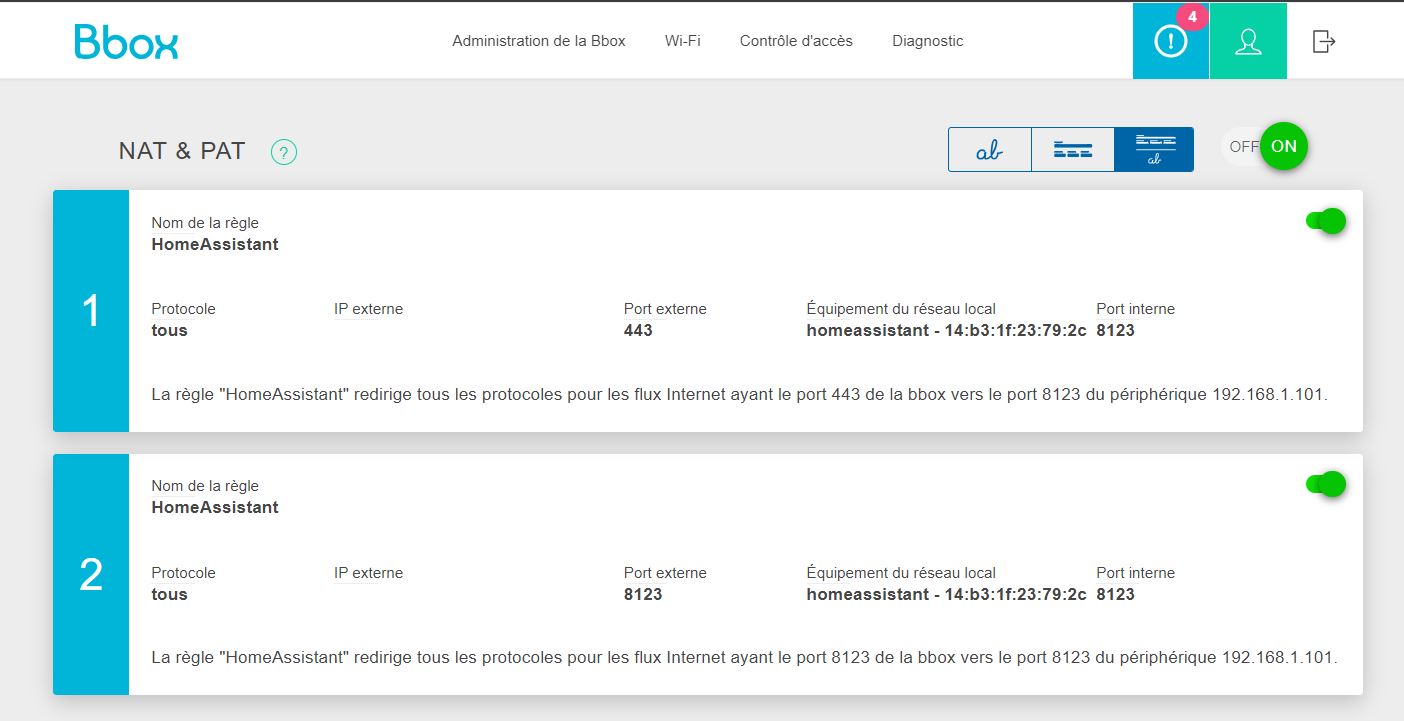The height and width of the screenshot is (721, 1404).
Task: Click rule 2 description mentioning port 8123 de la bbox
Action: click(x=744, y=657)
